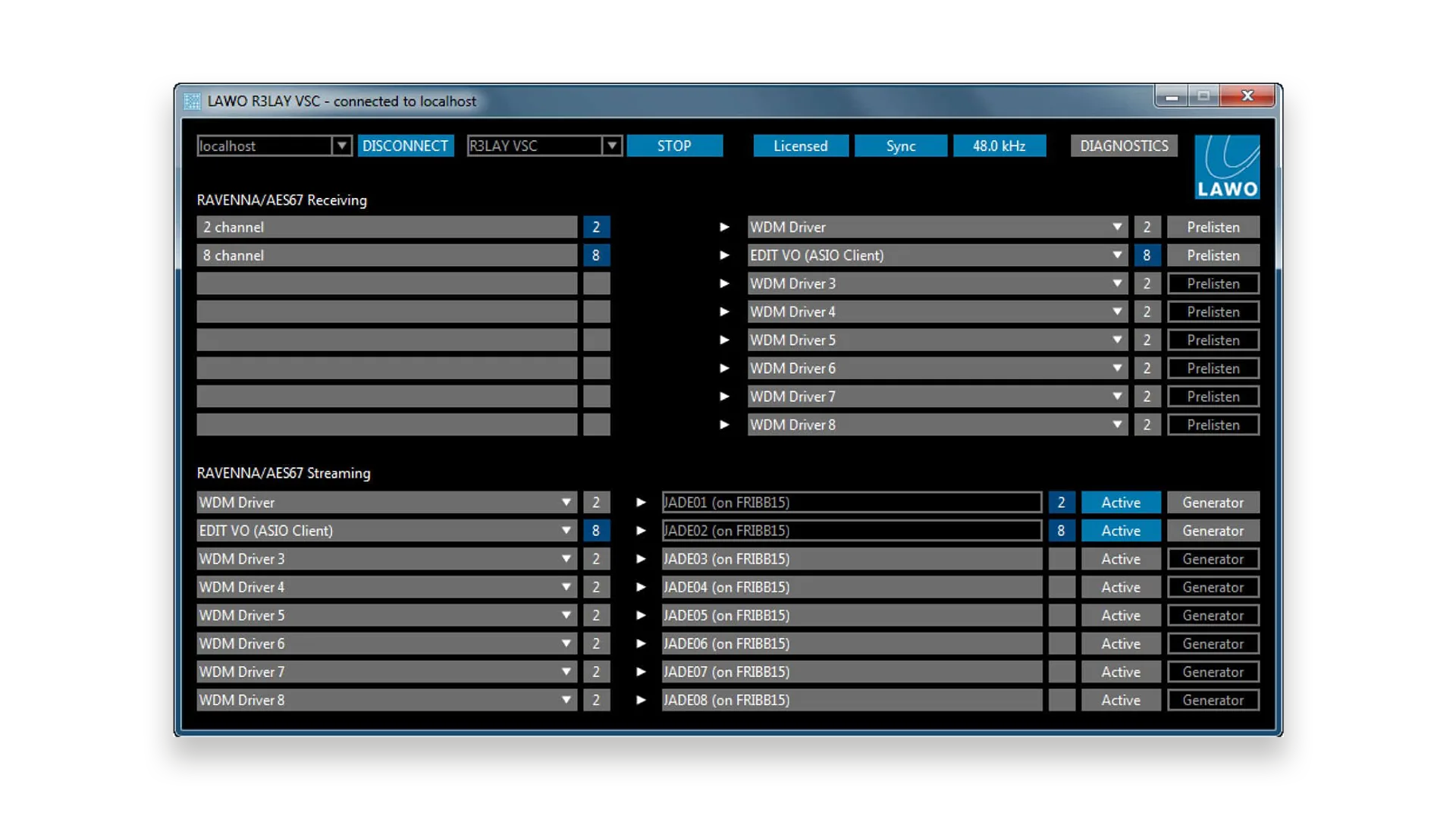Viewport: 1456px width, 819px height.
Task: Click the STOP button
Action: tap(674, 146)
